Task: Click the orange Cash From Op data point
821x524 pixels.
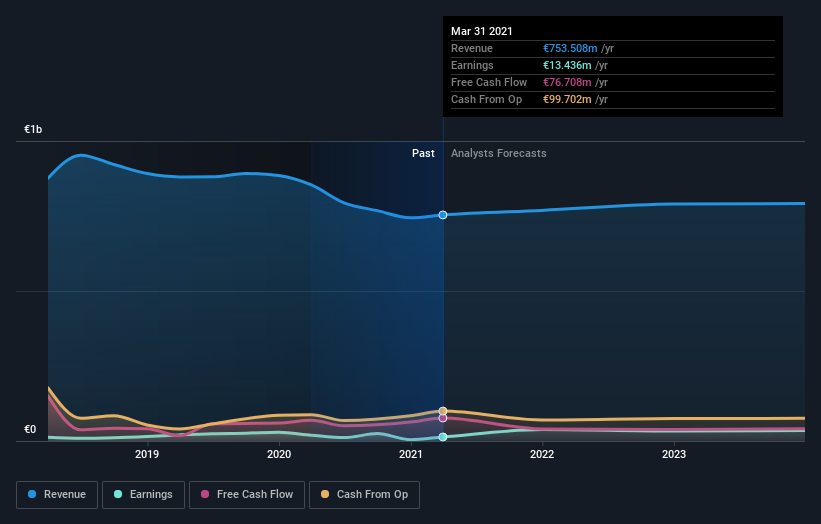Action: click(443, 411)
